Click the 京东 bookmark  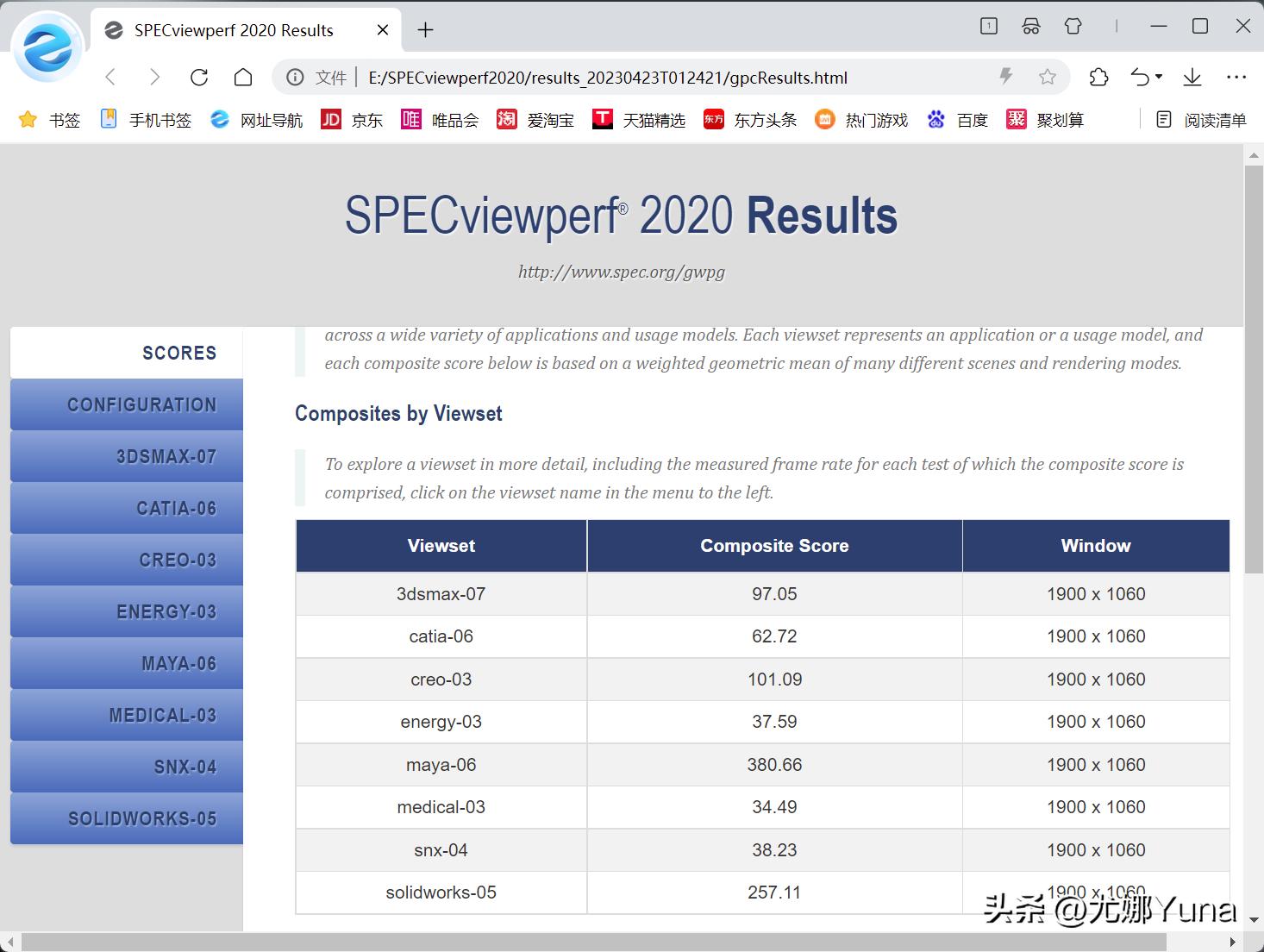click(352, 120)
